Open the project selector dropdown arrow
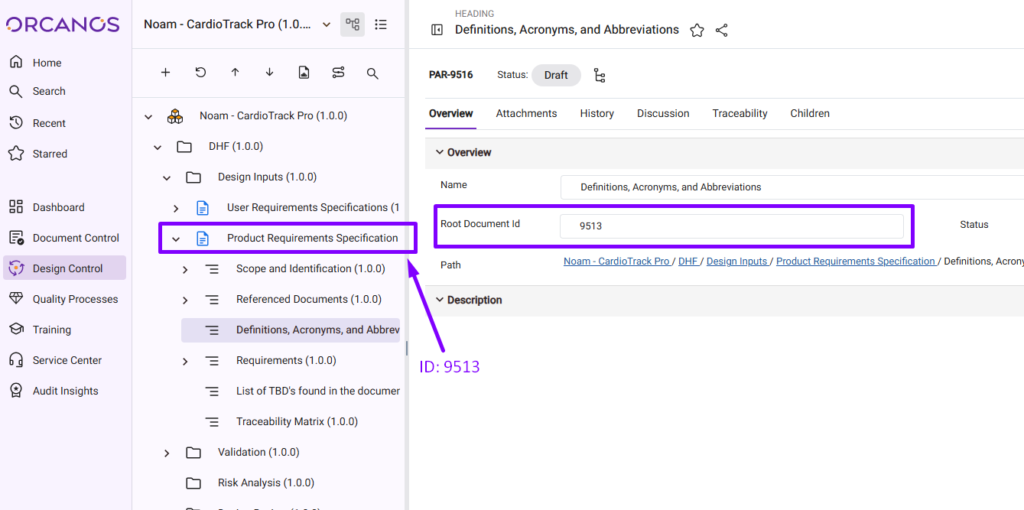This screenshot has height=510, width=1024. point(326,24)
